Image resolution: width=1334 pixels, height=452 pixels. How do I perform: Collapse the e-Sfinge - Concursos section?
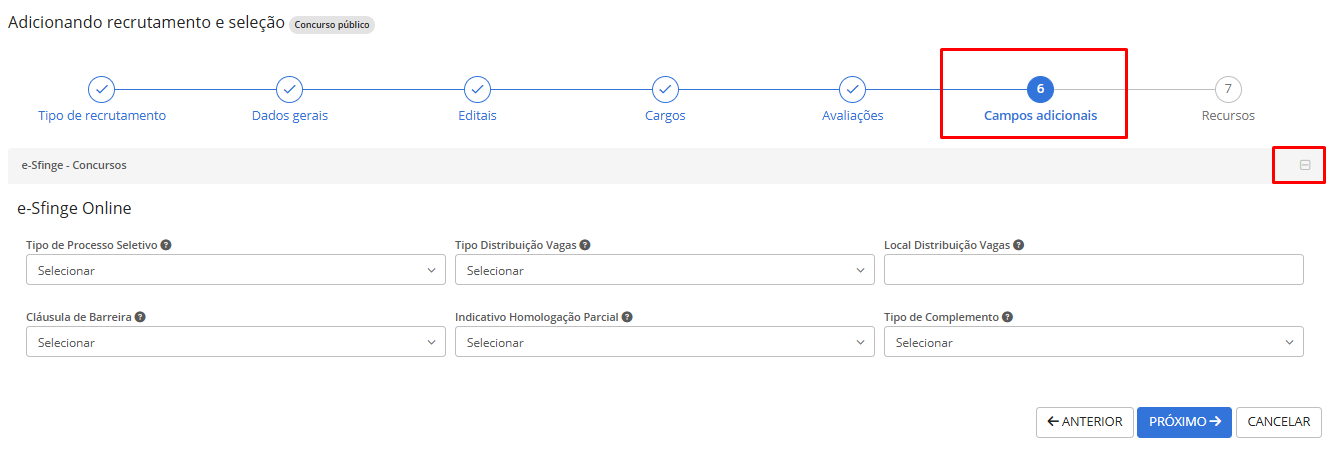coord(1305,165)
